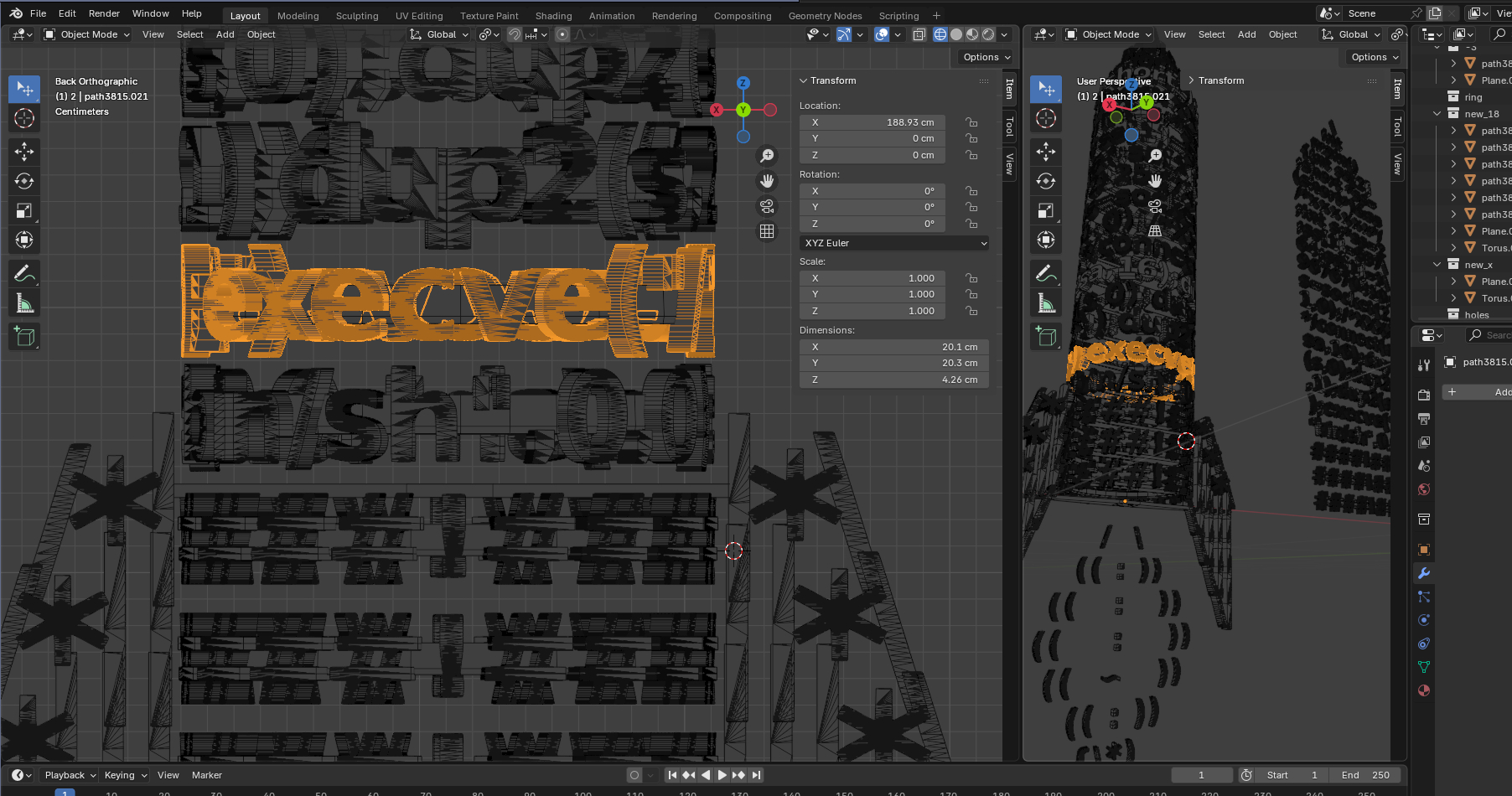The image size is (1512, 796).
Task: Select the Measure tool in left viewport
Action: (24, 303)
